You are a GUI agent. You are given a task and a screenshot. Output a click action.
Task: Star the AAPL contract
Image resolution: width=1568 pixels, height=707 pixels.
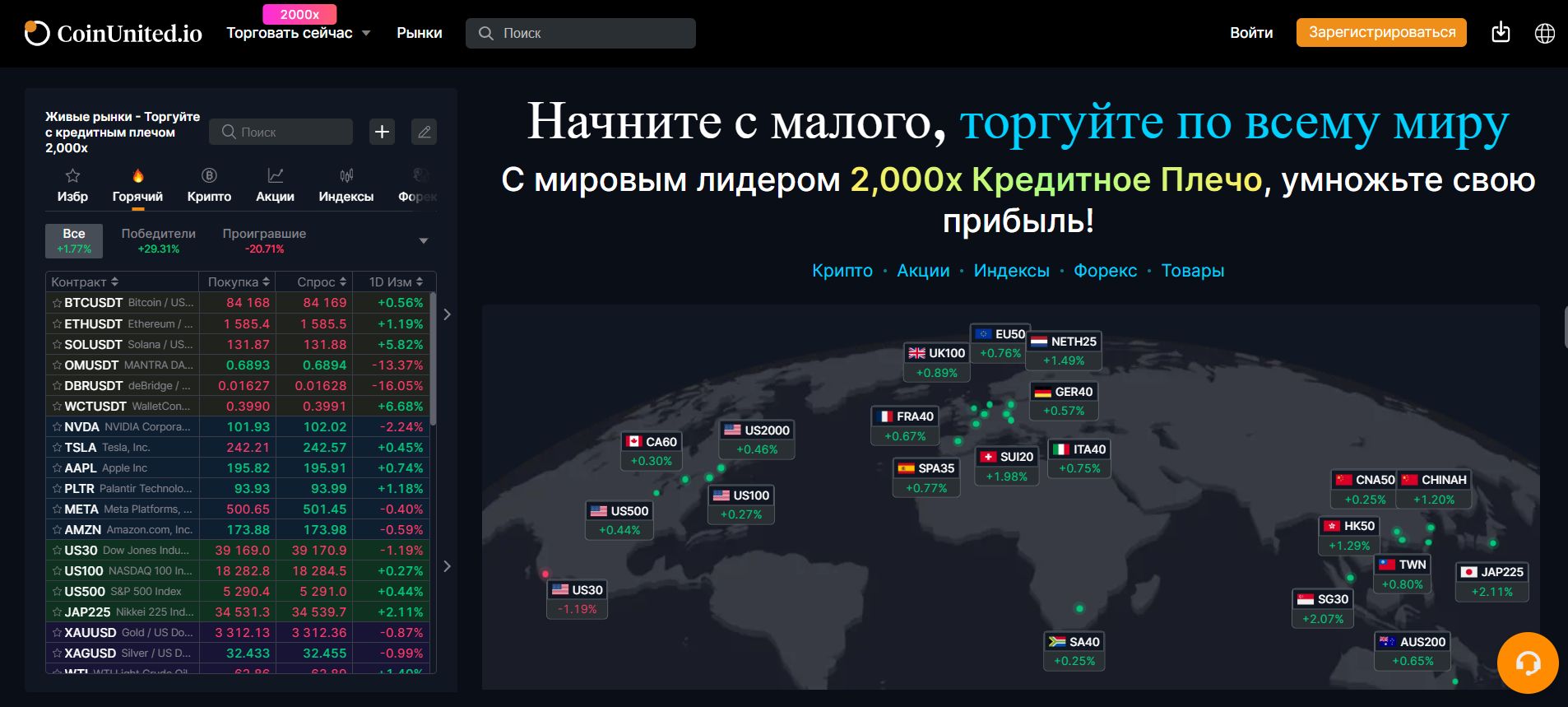[57, 468]
